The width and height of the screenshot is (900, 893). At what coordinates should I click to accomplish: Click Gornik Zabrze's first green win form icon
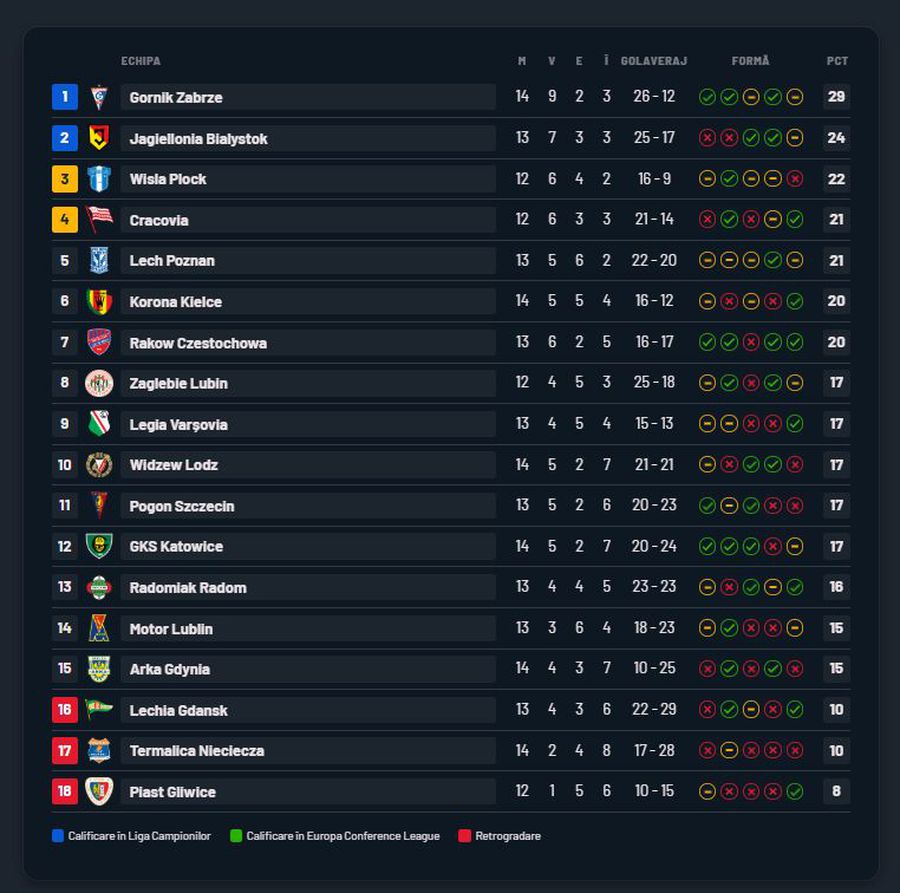707,97
